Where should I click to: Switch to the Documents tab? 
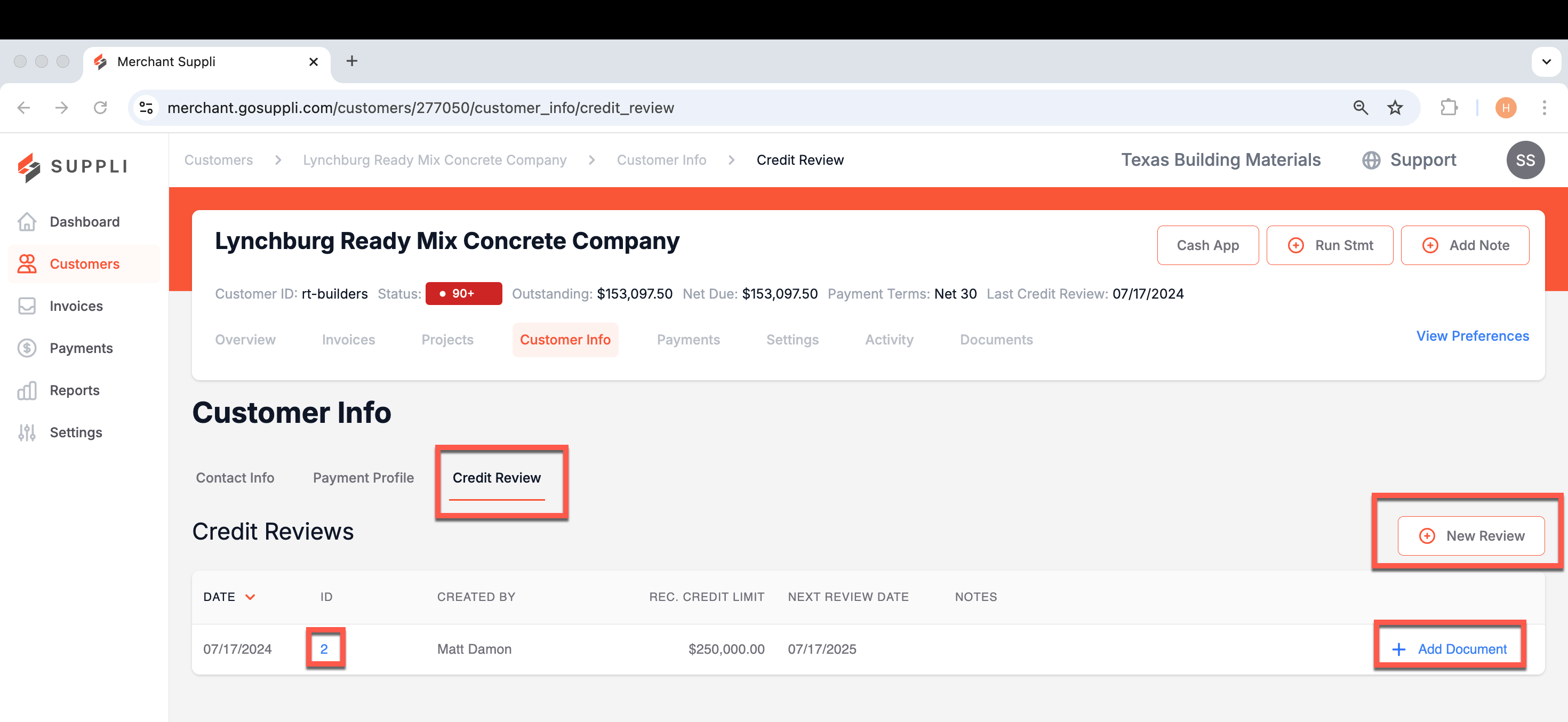[x=996, y=340]
